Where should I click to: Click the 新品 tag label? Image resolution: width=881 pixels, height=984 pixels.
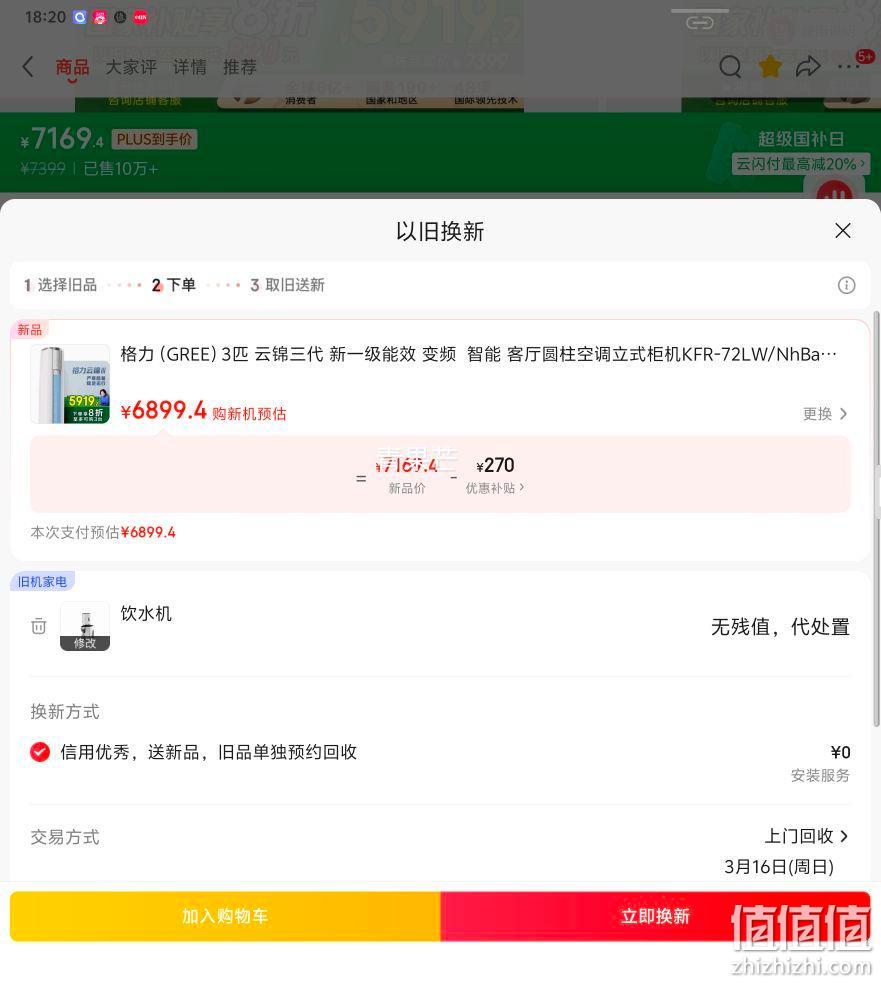coord(29,330)
